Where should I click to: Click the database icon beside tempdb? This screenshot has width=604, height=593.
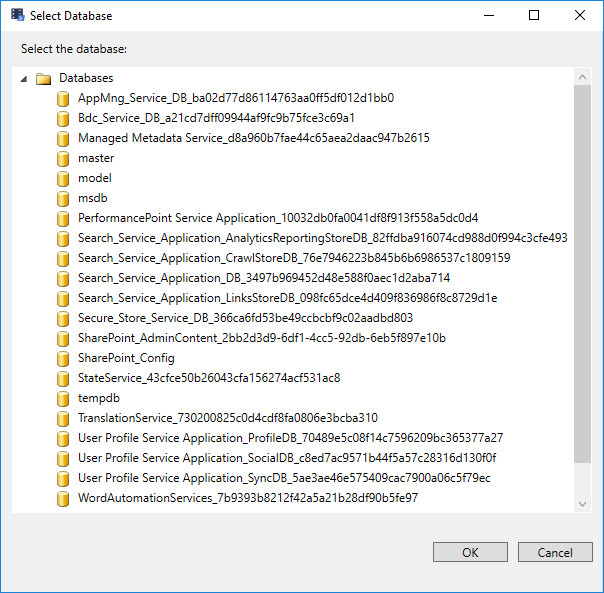[x=63, y=398]
